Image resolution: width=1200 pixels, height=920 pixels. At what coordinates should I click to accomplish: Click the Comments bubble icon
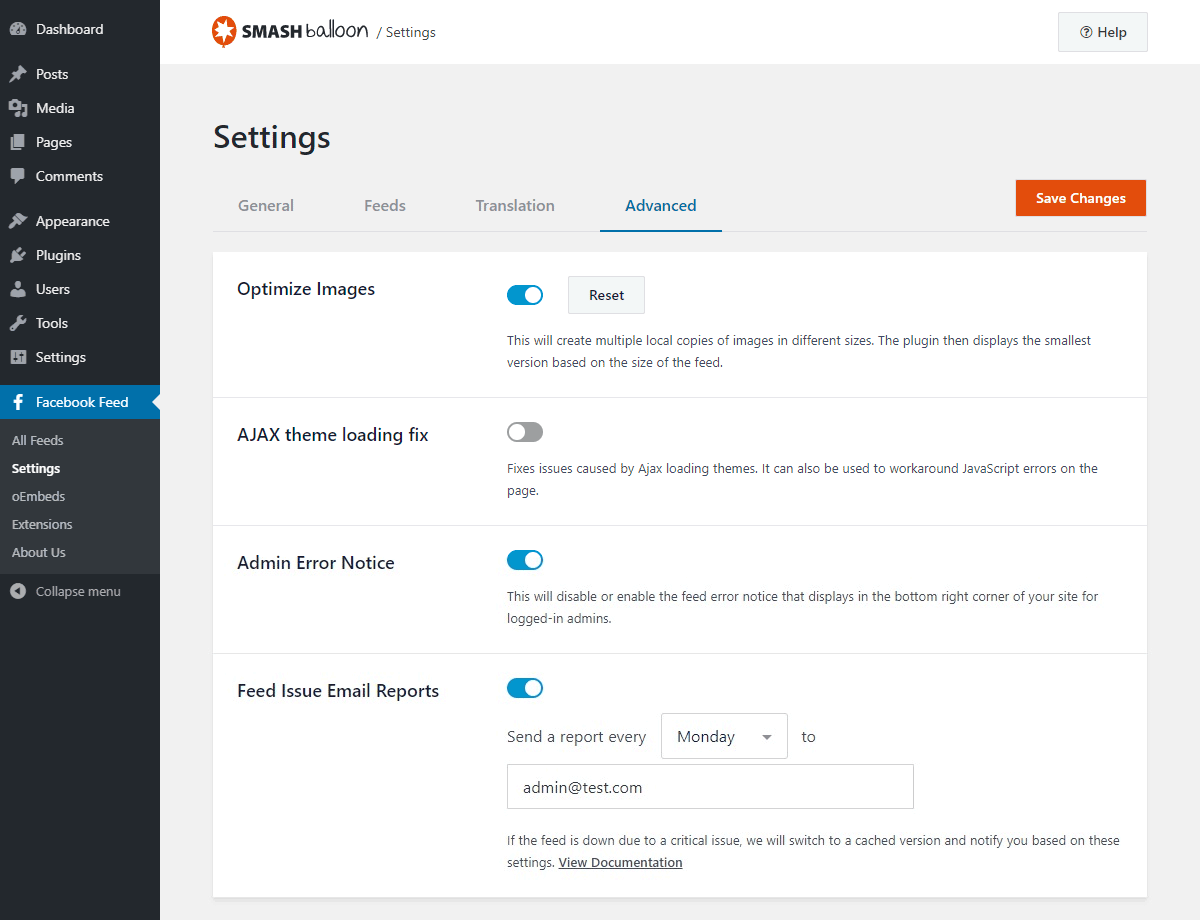[x=18, y=176]
